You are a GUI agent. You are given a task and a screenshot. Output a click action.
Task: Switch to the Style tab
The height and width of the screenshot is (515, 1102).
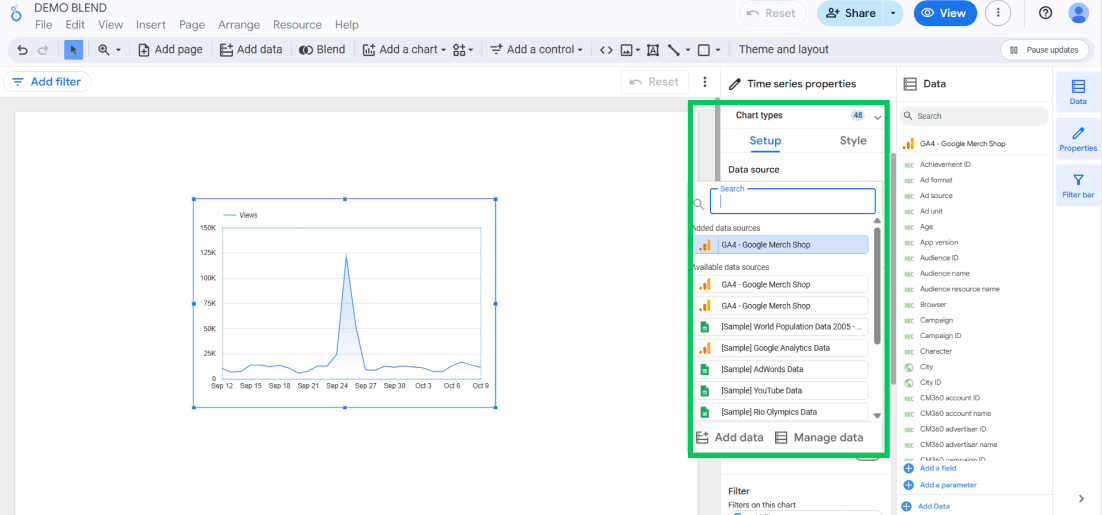852,141
